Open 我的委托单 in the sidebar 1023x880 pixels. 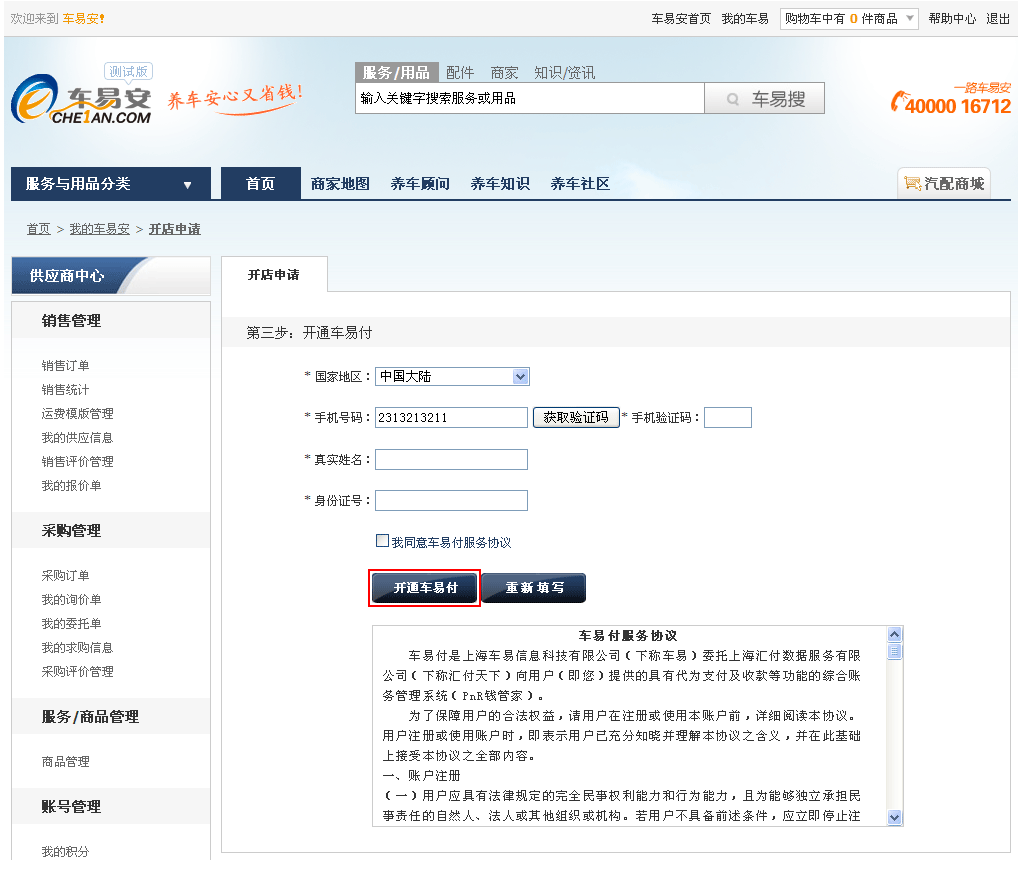71,624
